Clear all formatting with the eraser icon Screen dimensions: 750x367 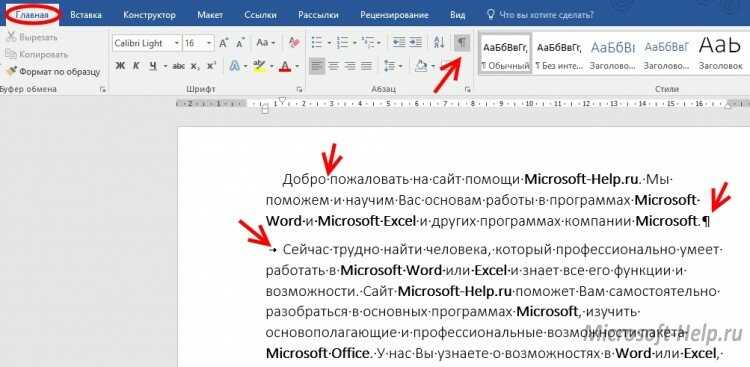point(293,43)
